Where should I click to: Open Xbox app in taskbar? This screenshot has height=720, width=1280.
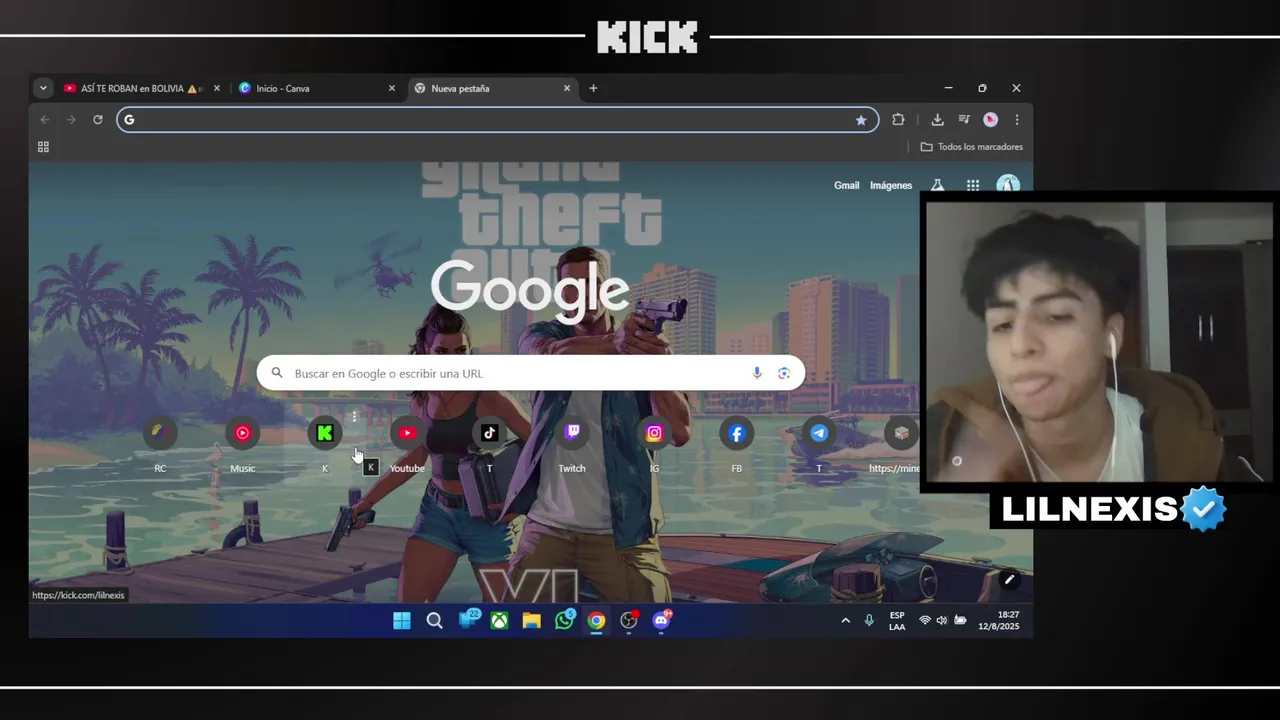point(499,621)
